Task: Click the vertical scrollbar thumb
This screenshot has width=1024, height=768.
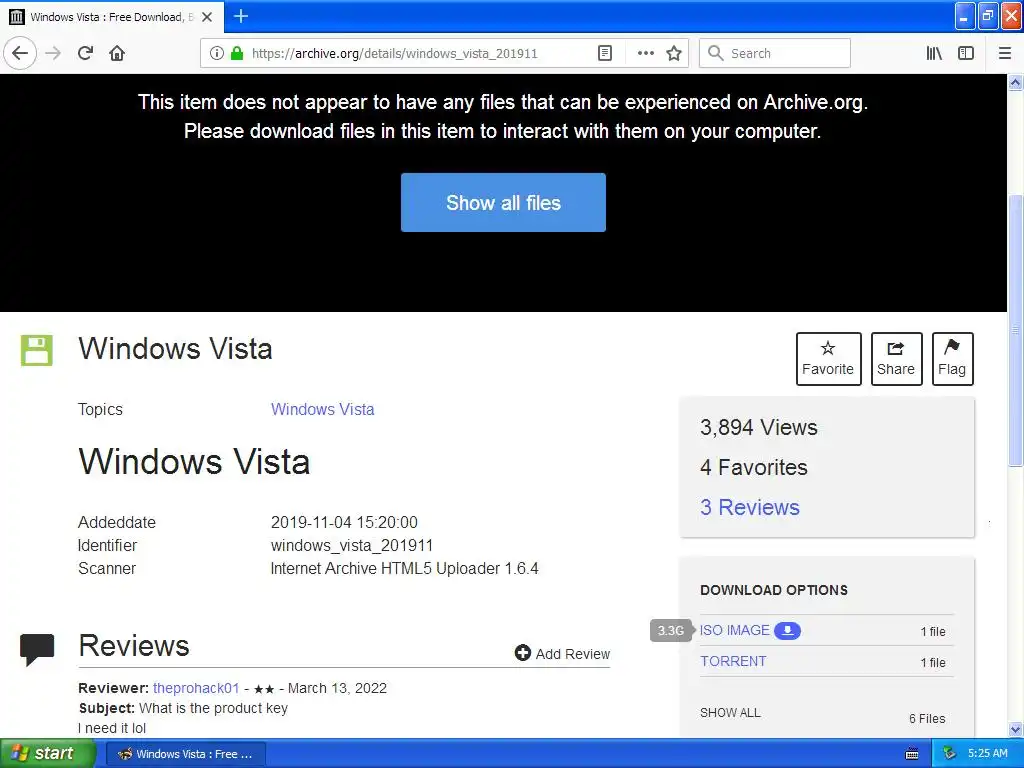Action: (x=1016, y=330)
